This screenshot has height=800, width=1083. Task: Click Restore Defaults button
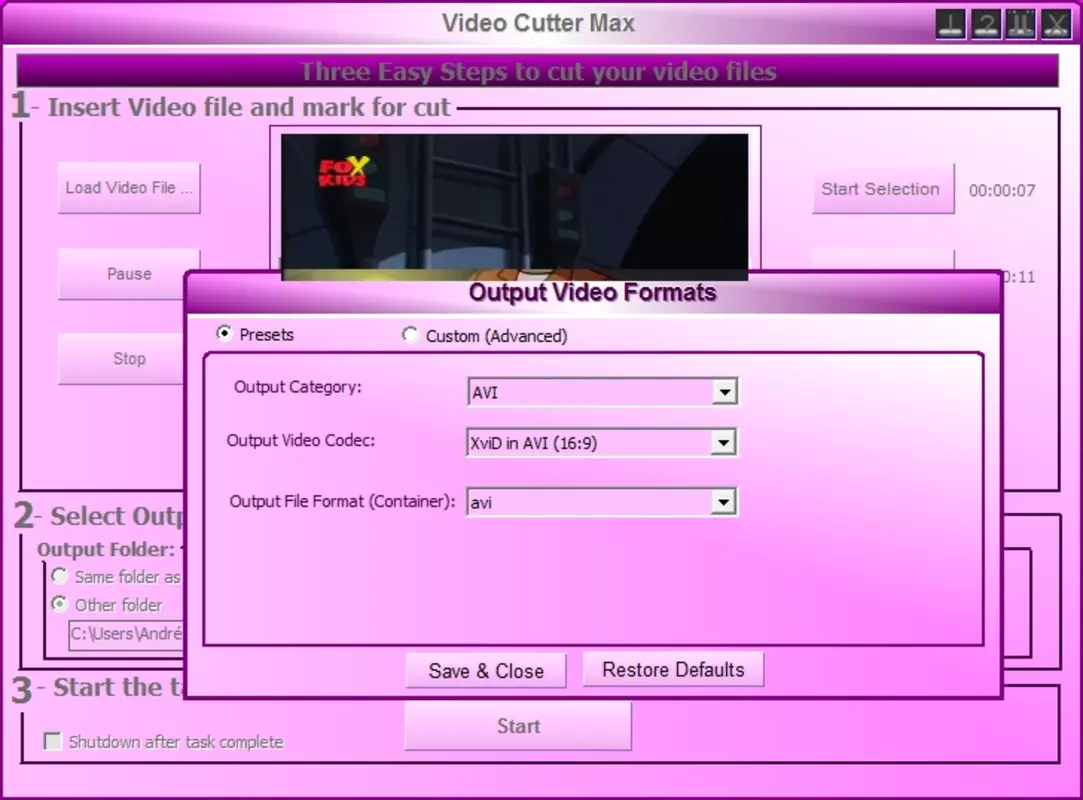coord(673,669)
